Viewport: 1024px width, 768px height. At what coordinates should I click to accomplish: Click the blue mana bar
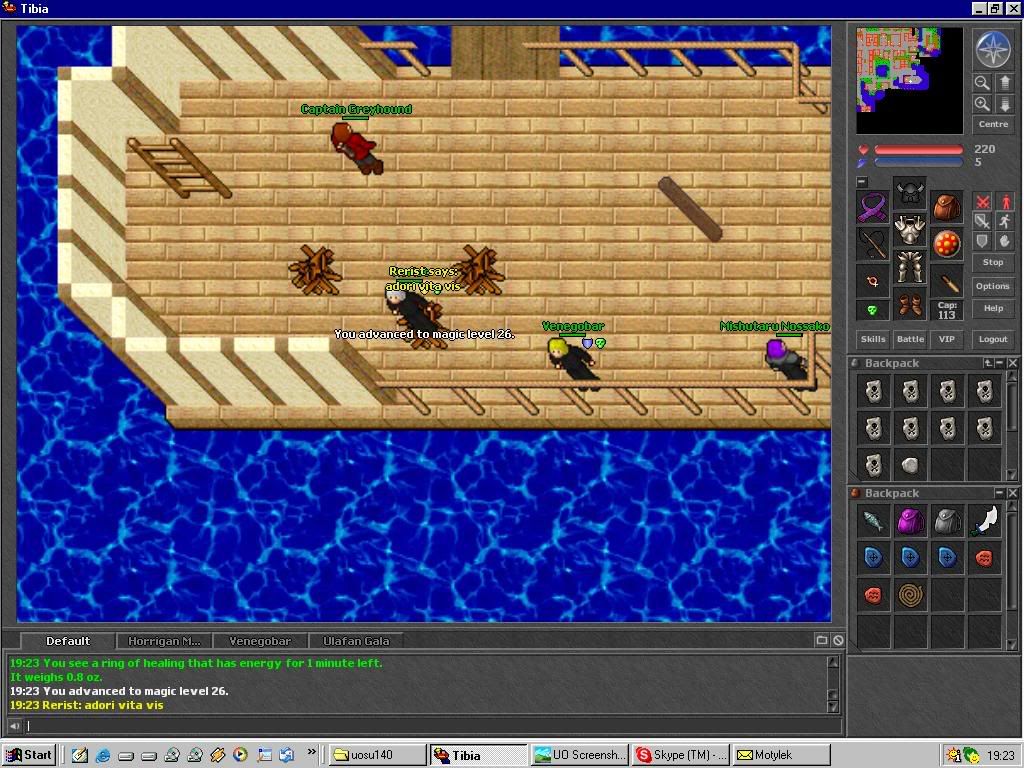tap(918, 162)
